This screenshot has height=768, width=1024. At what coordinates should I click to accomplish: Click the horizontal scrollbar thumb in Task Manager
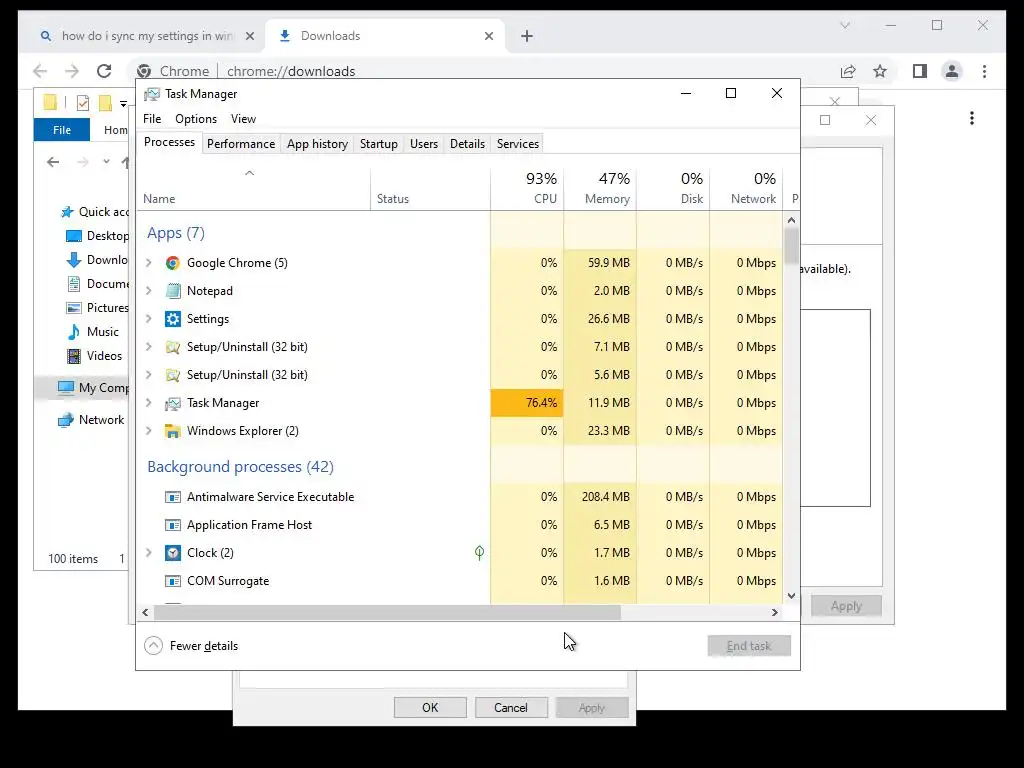tap(387, 613)
